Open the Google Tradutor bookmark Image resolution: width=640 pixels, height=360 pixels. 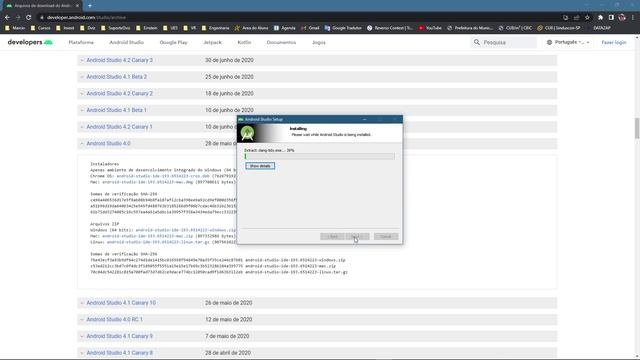pos(343,28)
